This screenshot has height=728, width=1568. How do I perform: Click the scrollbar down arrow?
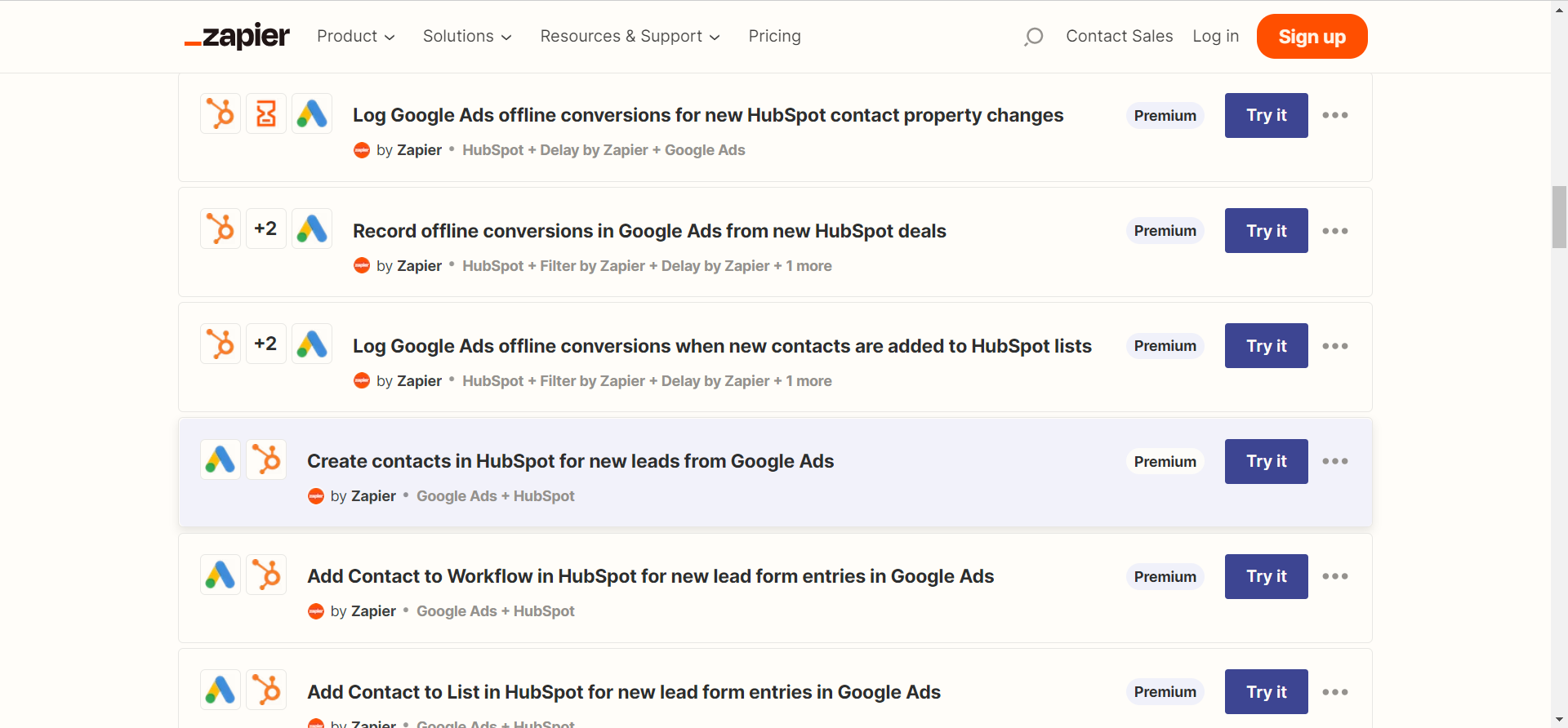point(1560,720)
